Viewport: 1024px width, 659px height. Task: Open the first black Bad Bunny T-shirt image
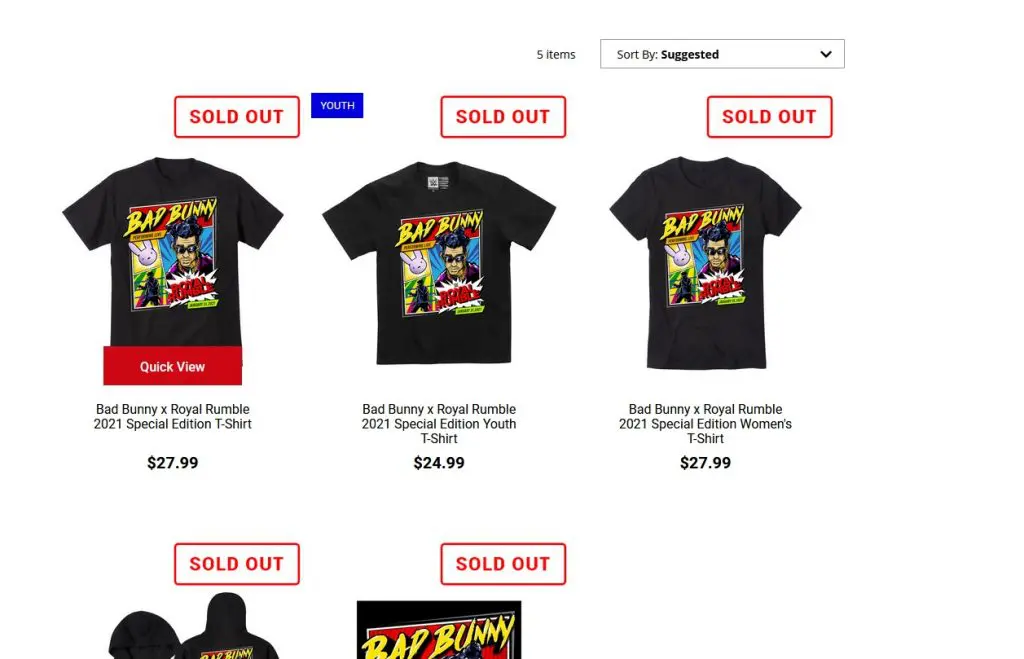(x=172, y=250)
